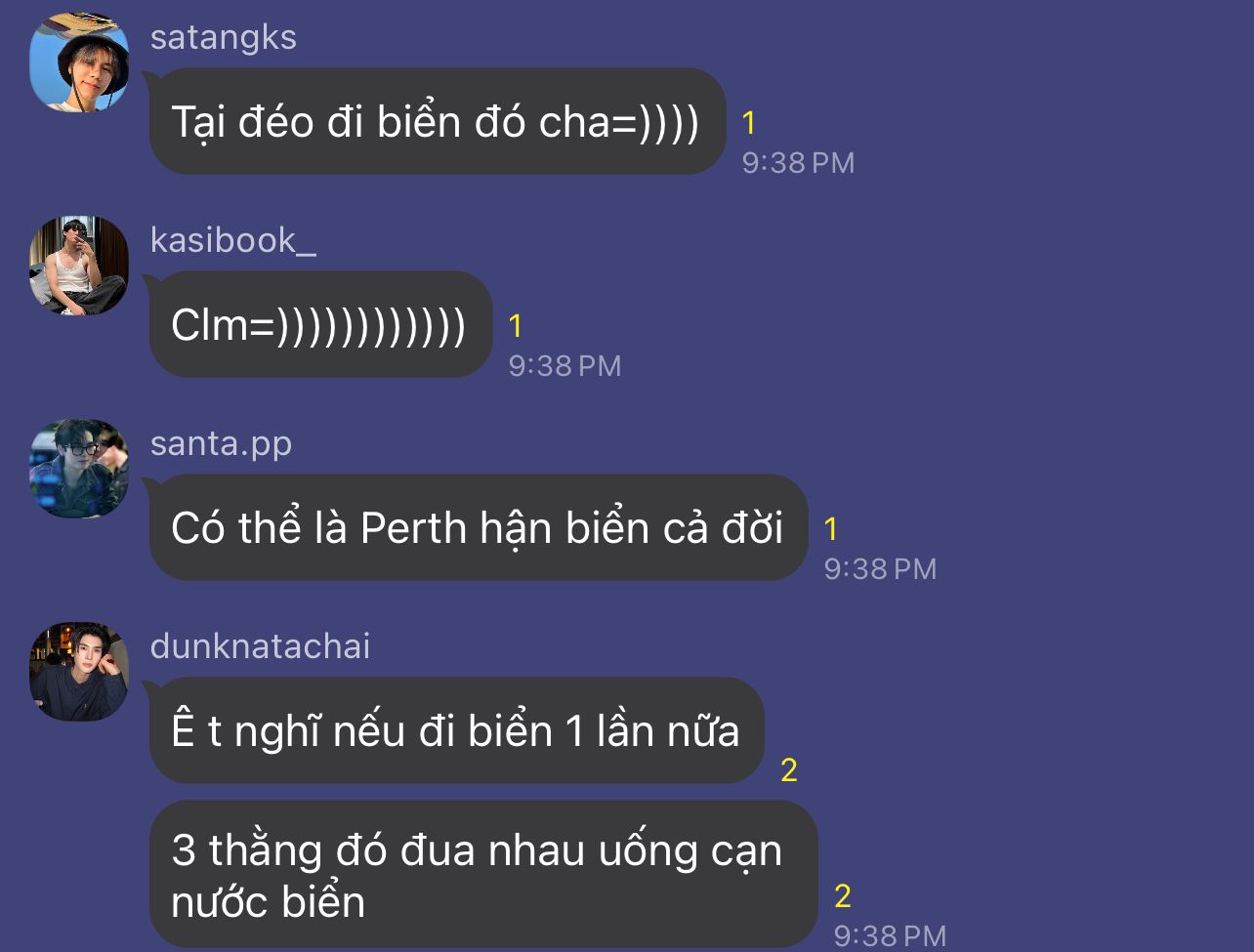Click read count 2 beside "nước biển" message
This screenshot has height=952, width=1254.
point(843,895)
